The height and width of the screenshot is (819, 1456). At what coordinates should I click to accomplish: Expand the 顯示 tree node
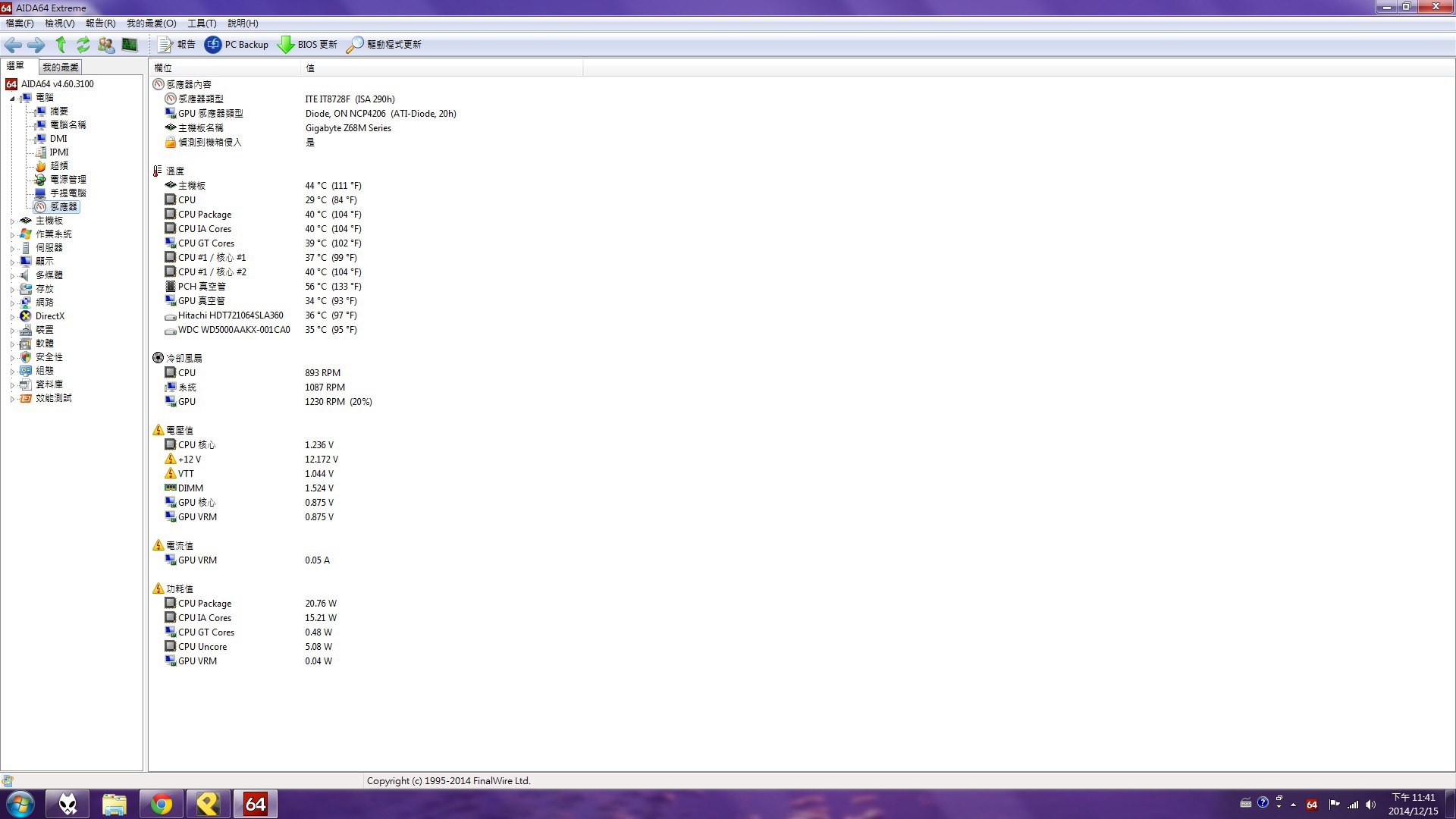(x=12, y=262)
